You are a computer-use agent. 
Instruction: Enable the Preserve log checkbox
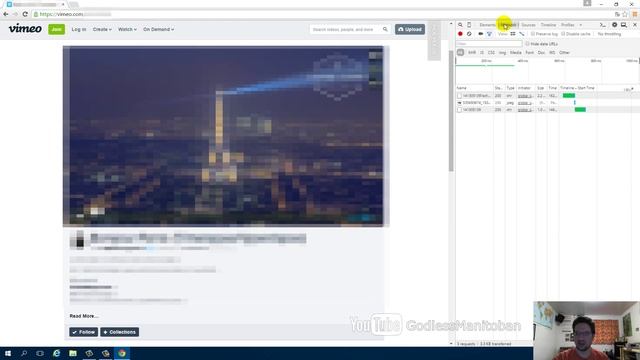533,34
